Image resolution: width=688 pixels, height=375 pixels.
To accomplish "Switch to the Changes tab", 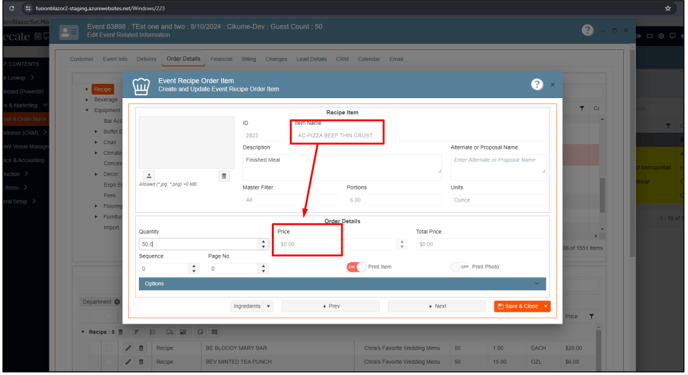I will [x=276, y=59].
